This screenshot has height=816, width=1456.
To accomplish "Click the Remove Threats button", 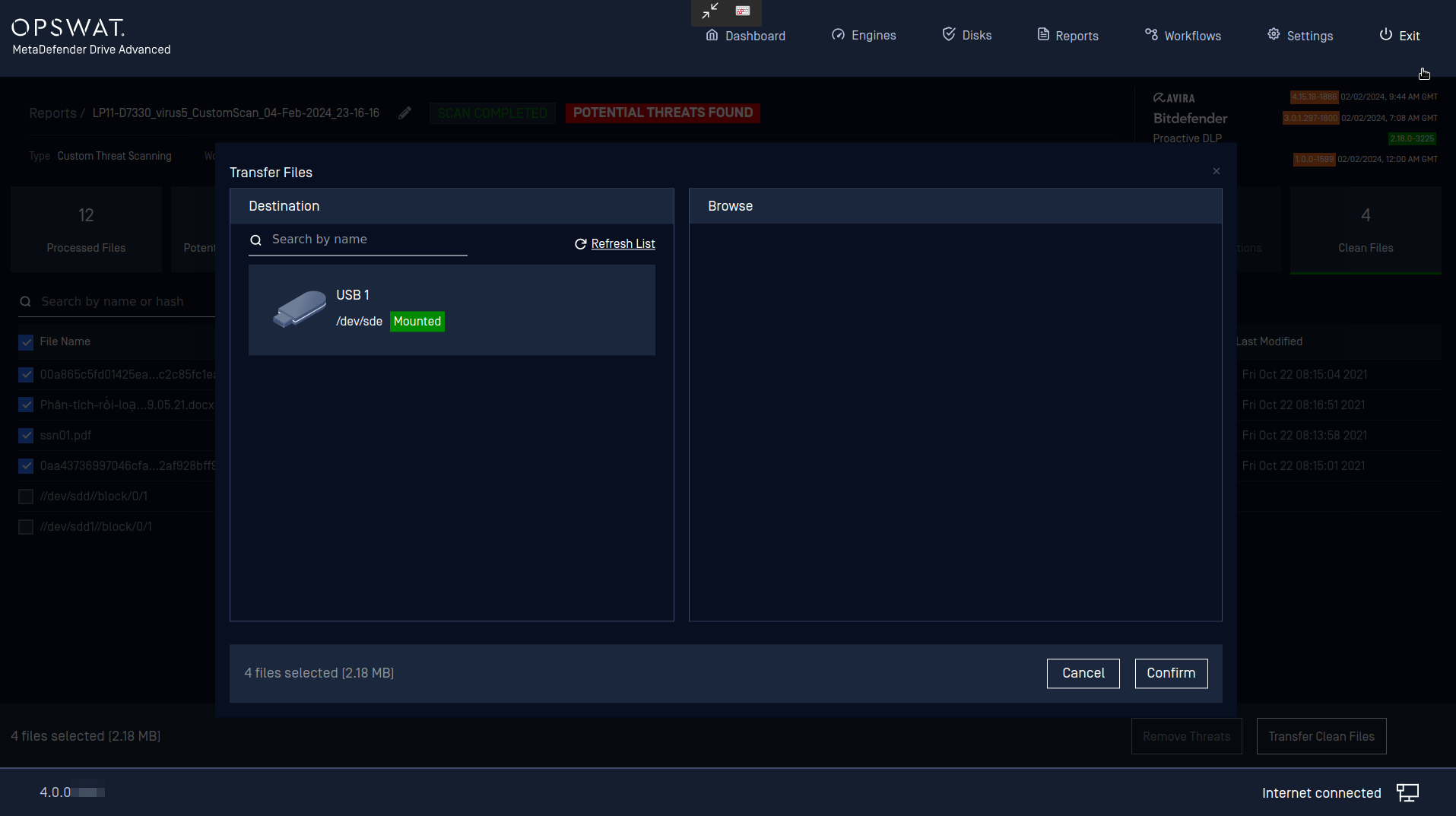I will pyautogui.click(x=1186, y=736).
